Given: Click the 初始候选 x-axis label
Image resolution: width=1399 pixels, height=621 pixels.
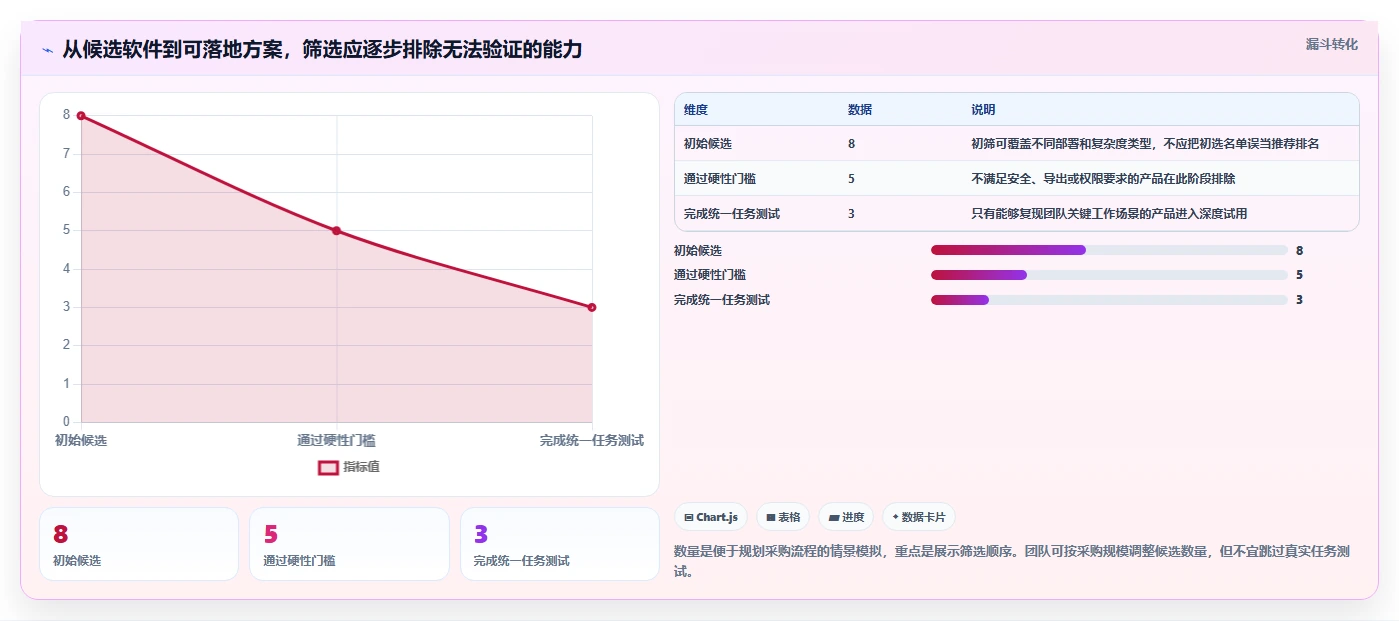Looking at the screenshot, I should (x=81, y=441).
